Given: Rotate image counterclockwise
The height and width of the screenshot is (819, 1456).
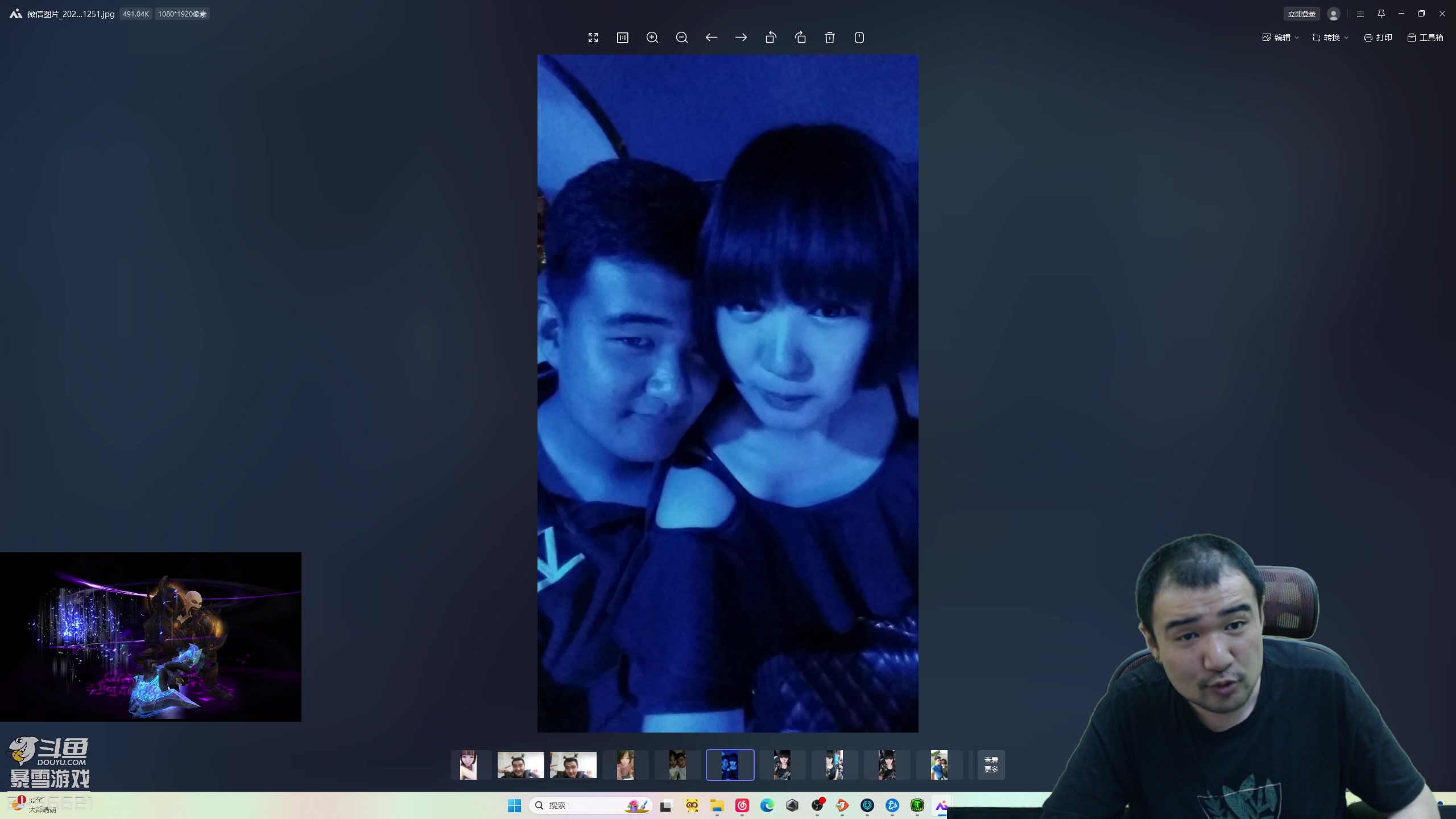Looking at the screenshot, I should click(771, 38).
